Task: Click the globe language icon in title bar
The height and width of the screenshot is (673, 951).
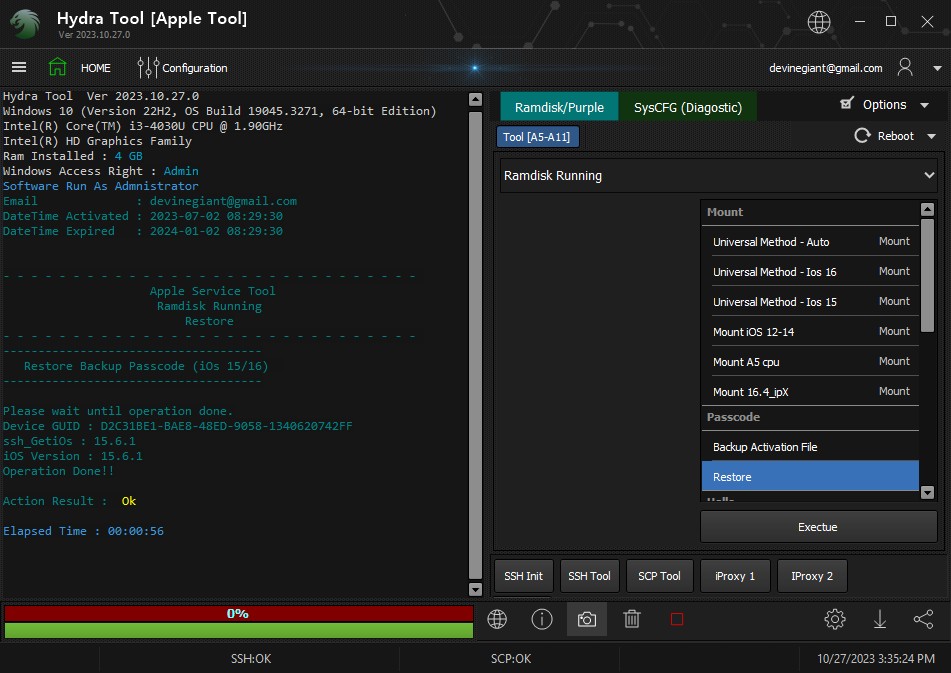Action: (819, 22)
